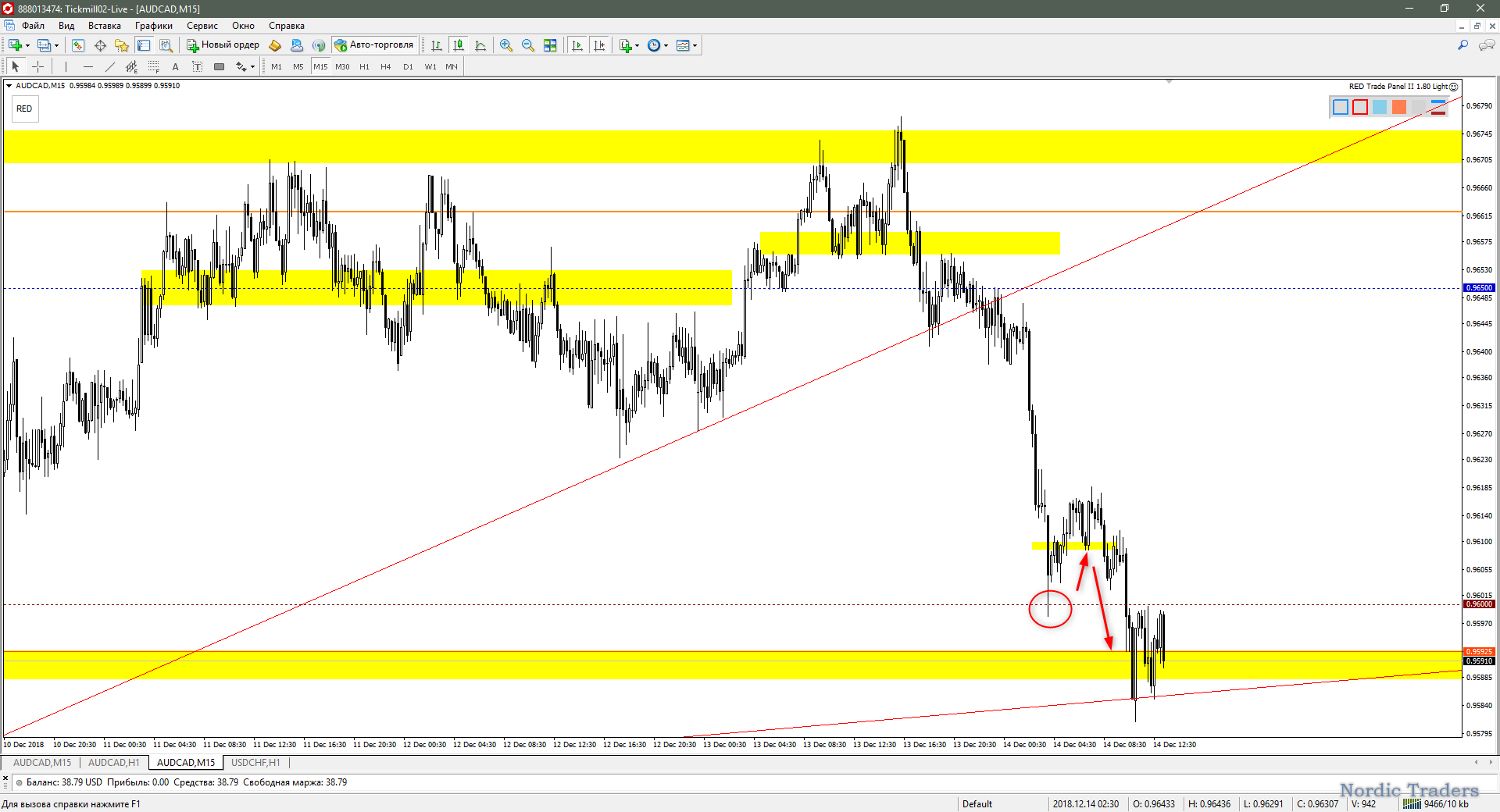Switch to the USDCHF,H1 chart tab
The image size is (1500, 812).
pos(255,763)
